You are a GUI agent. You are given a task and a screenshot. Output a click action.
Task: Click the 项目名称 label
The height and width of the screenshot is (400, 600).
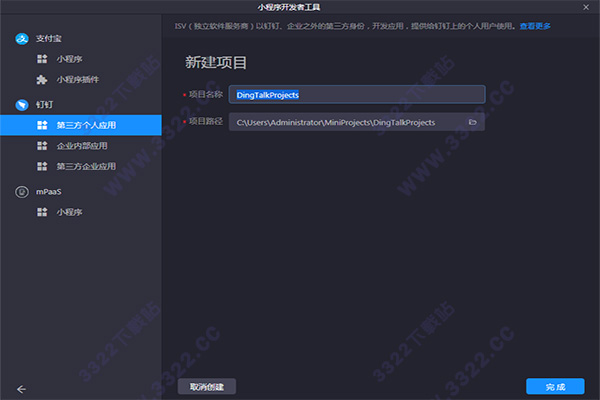206,94
